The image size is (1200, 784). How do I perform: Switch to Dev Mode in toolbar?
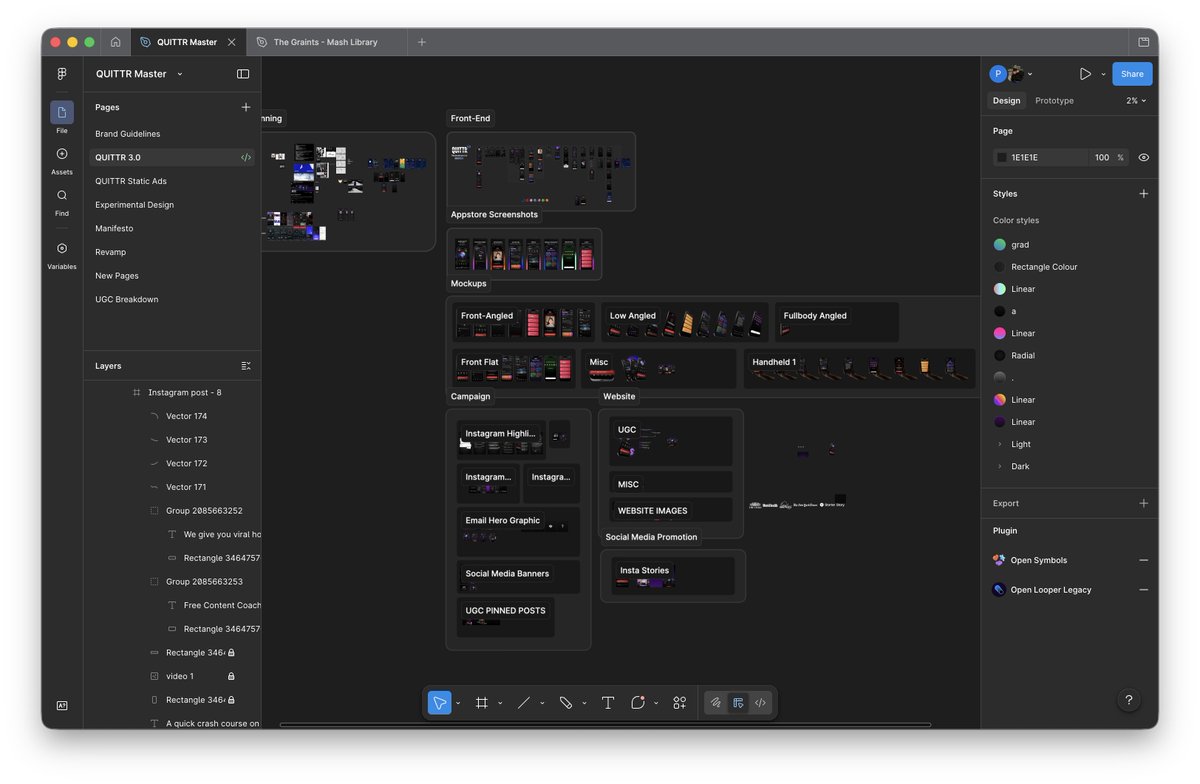pyautogui.click(x=760, y=703)
